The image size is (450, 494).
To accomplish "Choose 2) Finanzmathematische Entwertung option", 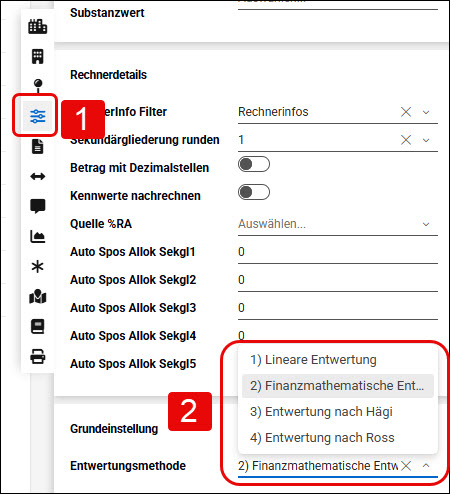I will tap(338, 386).
